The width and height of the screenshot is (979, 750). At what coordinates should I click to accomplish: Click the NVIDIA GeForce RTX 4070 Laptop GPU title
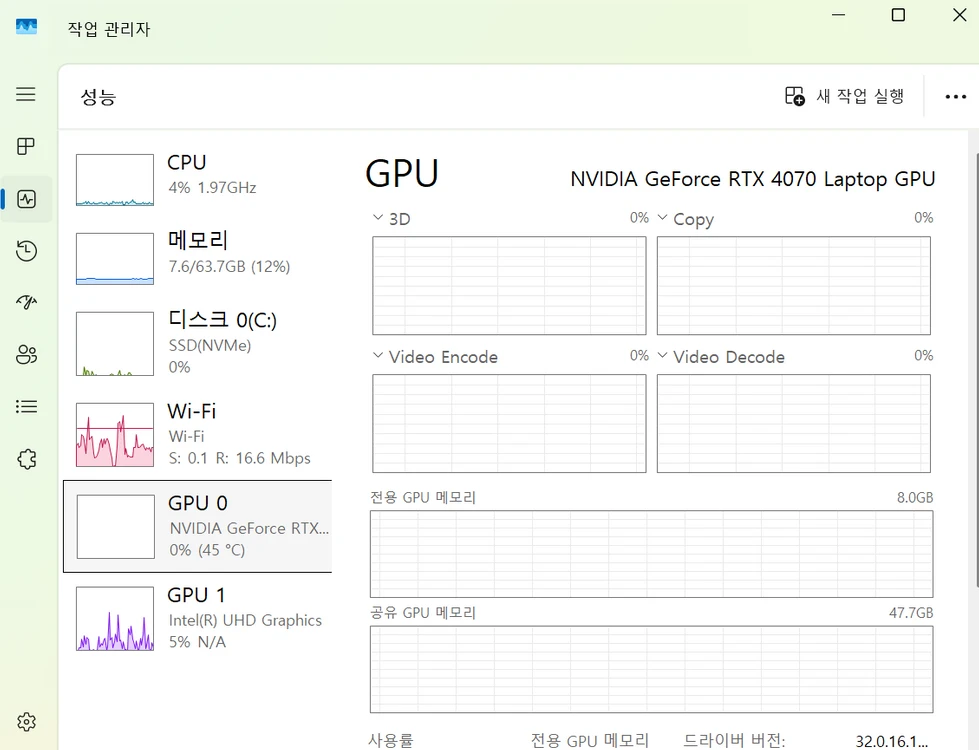[x=752, y=179]
